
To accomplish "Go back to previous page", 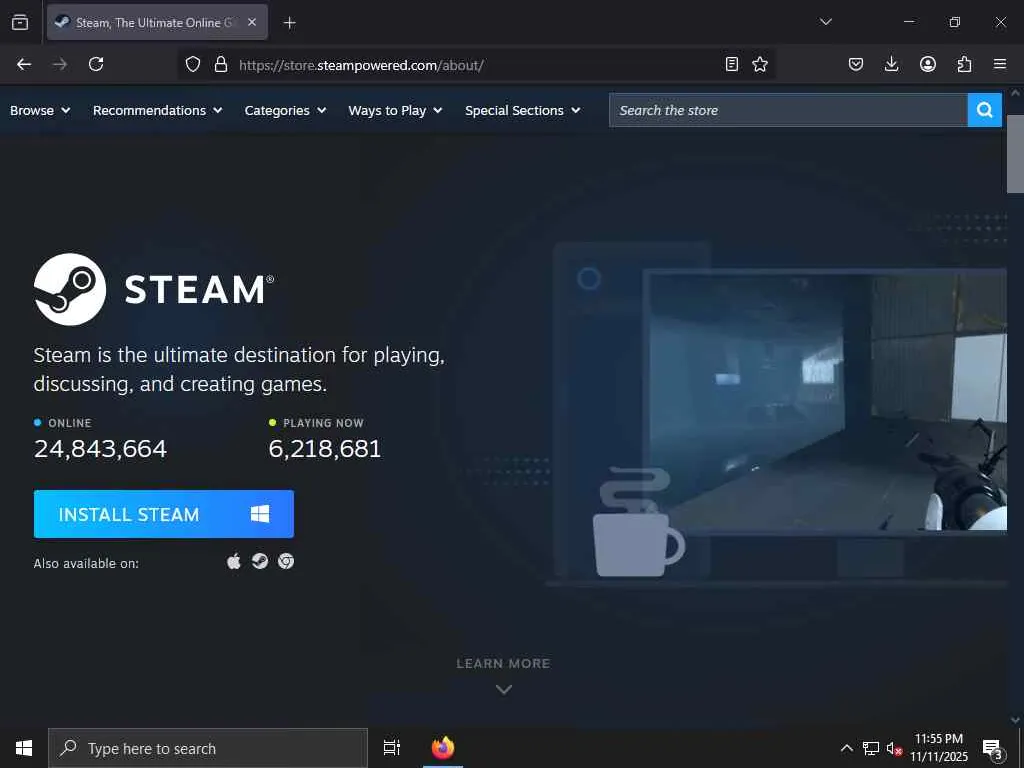I will (24, 64).
